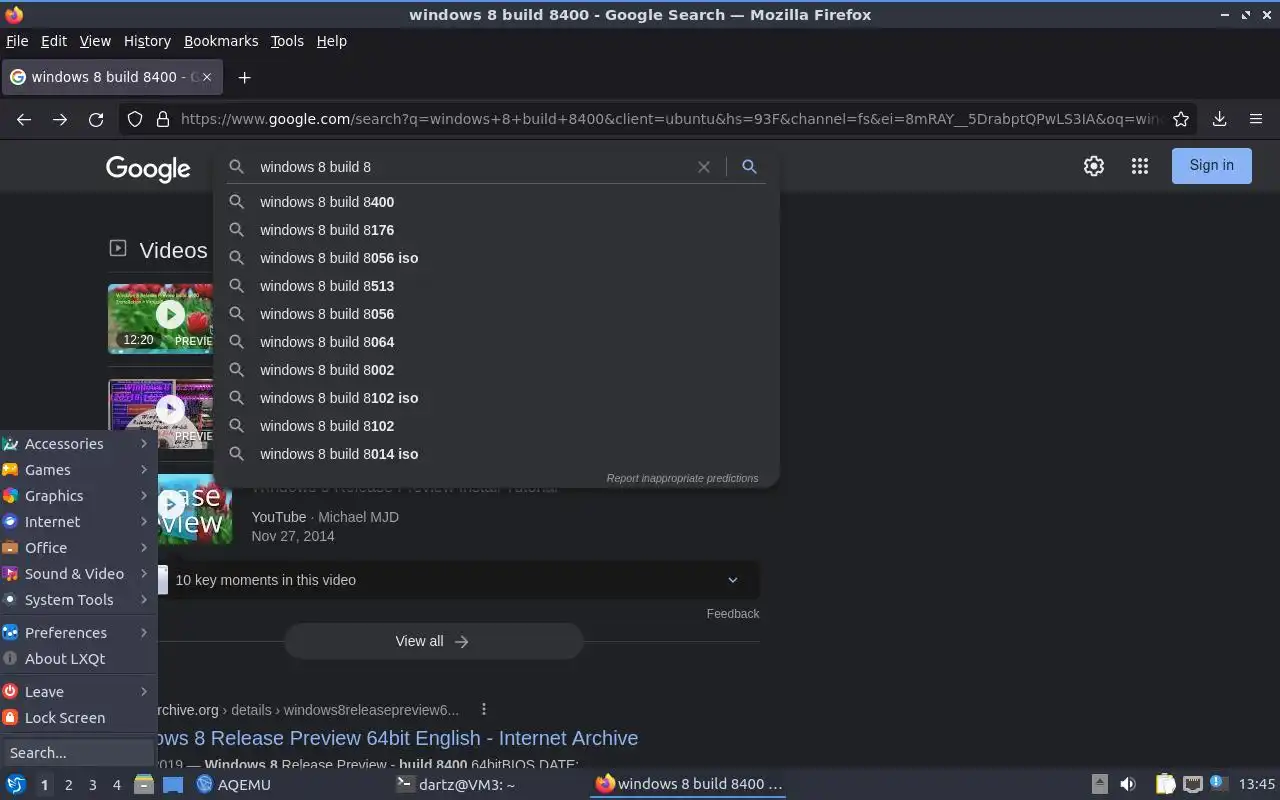Click the show desktop icon in the taskbar
This screenshot has height=800, width=1280.
(172, 784)
